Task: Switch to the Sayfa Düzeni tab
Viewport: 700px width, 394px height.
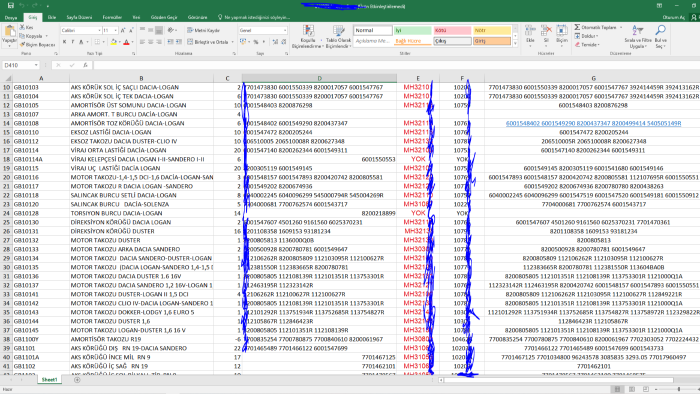Action: click(79, 17)
